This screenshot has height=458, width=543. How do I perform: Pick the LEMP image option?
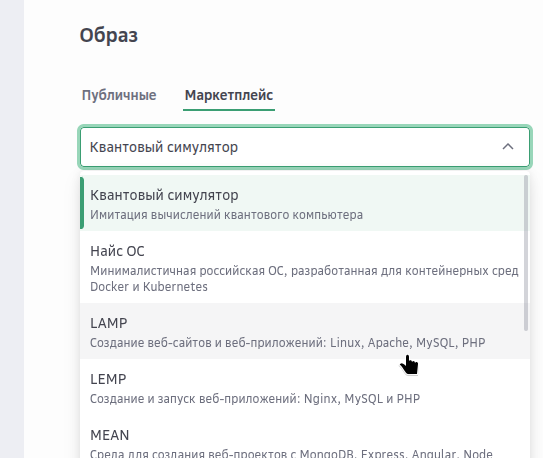[305, 387]
